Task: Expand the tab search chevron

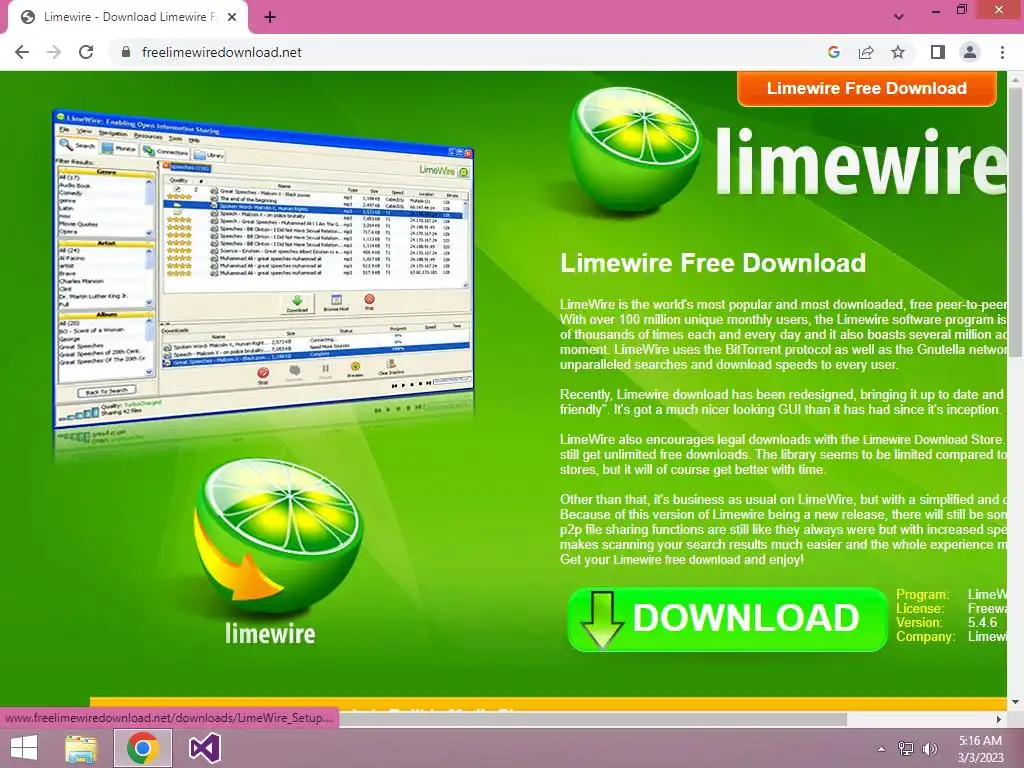Action: (899, 17)
